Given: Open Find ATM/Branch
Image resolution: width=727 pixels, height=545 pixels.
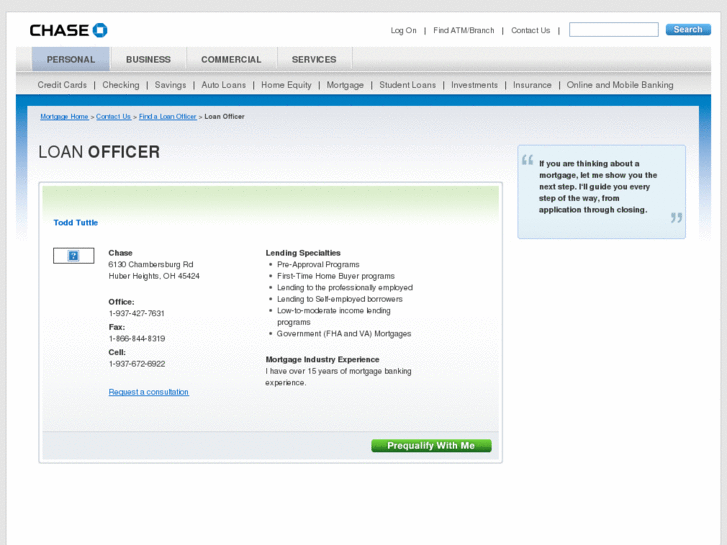Looking at the screenshot, I should pyautogui.click(x=464, y=30).
